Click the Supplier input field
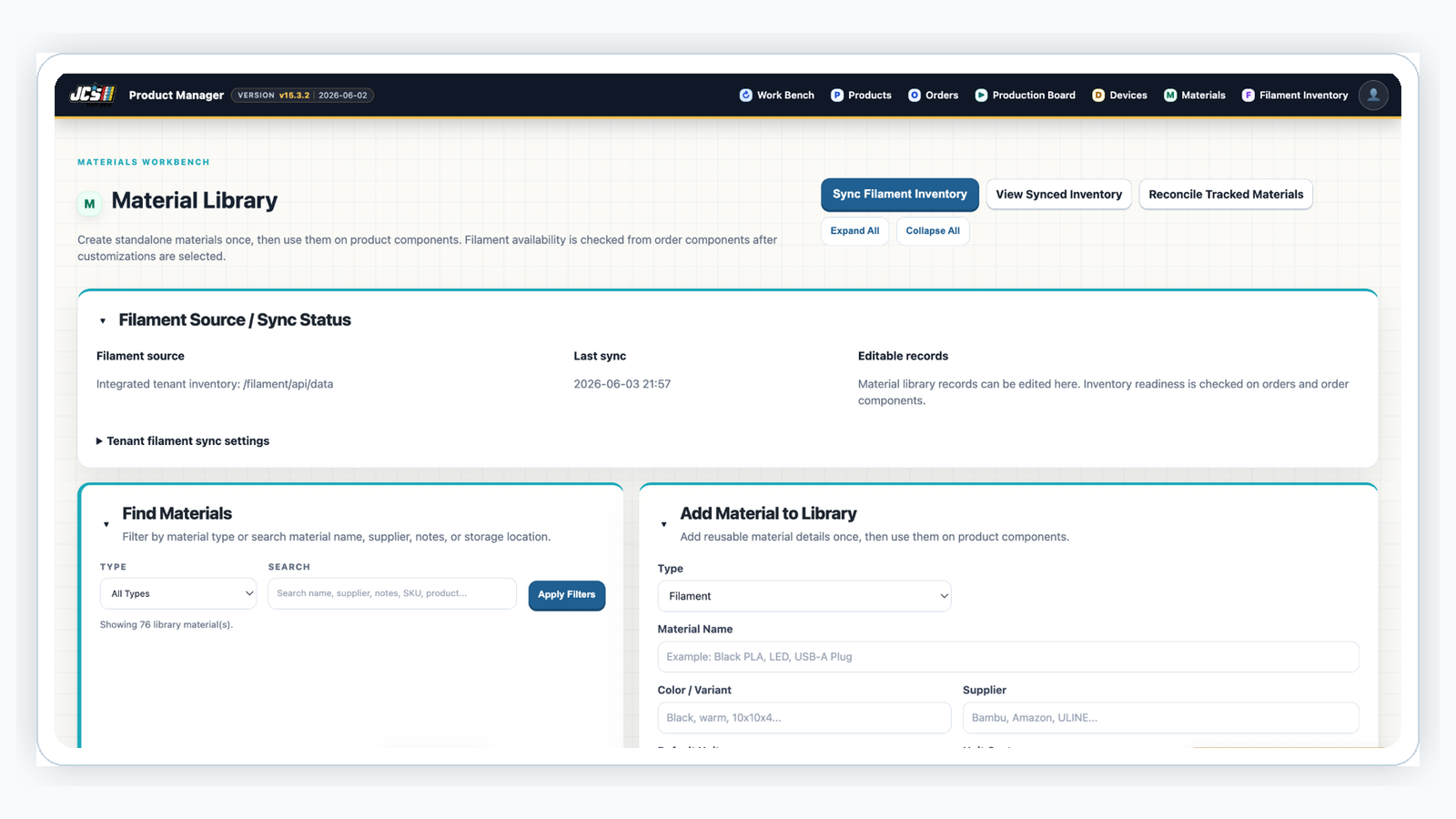Image resolution: width=1456 pixels, height=819 pixels. [1161, 717]
